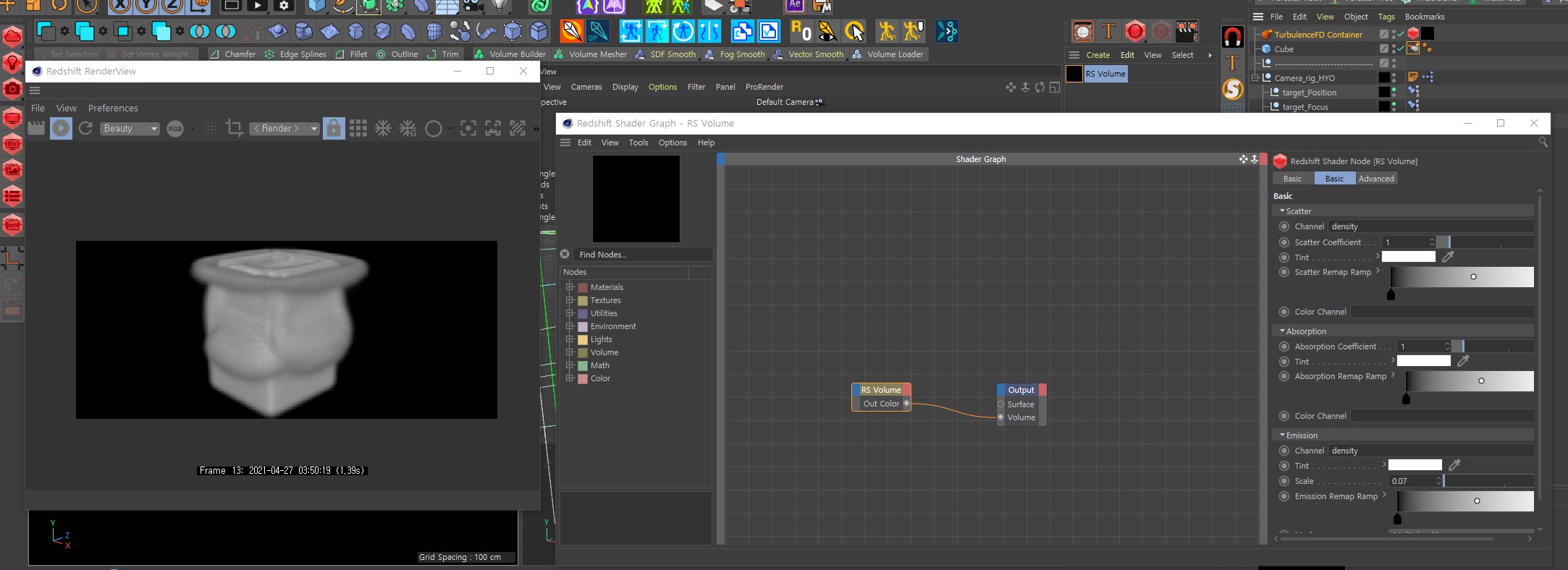Image resolution: width=1568 pixels, height=570 pixels.
Task: Switch to the Advanced tab
Action: 1375,179
